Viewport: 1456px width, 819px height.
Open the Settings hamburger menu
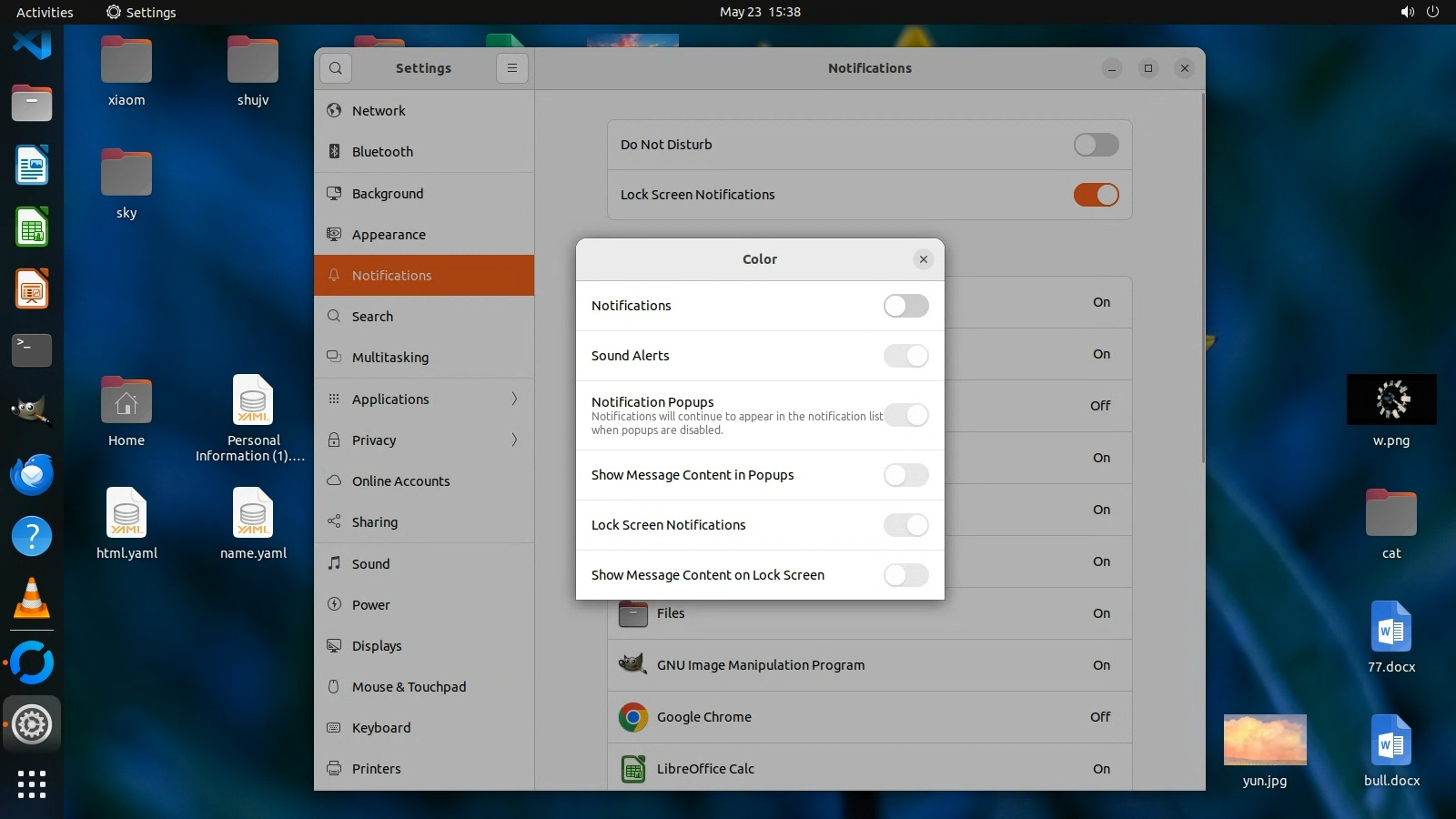click(x=512, y=68)
